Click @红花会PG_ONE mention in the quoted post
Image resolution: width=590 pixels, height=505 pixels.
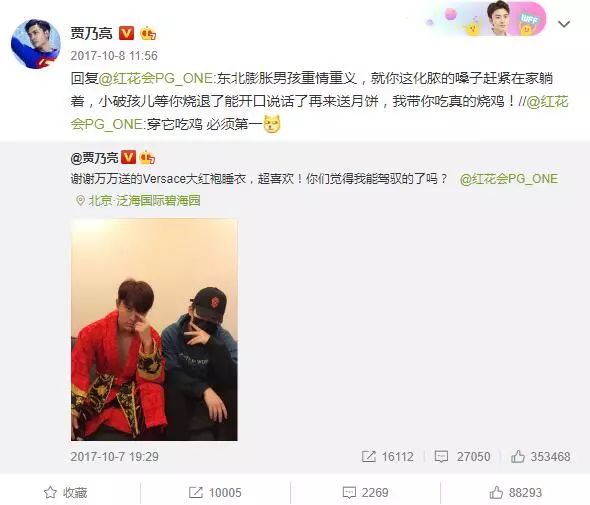[x=509, y=179]
